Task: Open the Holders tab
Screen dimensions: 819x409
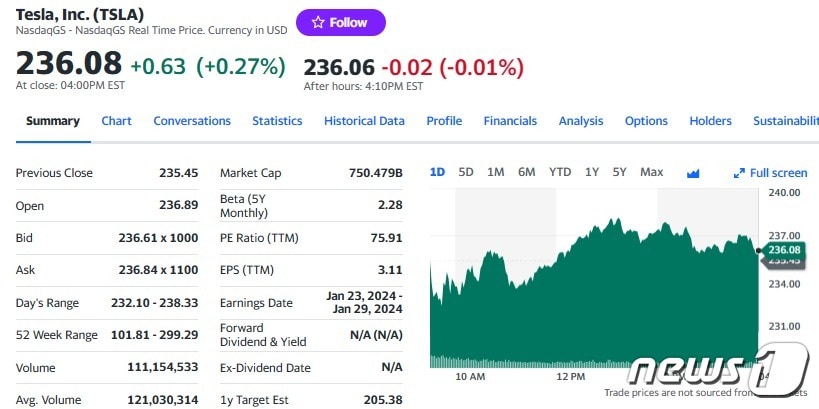Action: (710, 121)
